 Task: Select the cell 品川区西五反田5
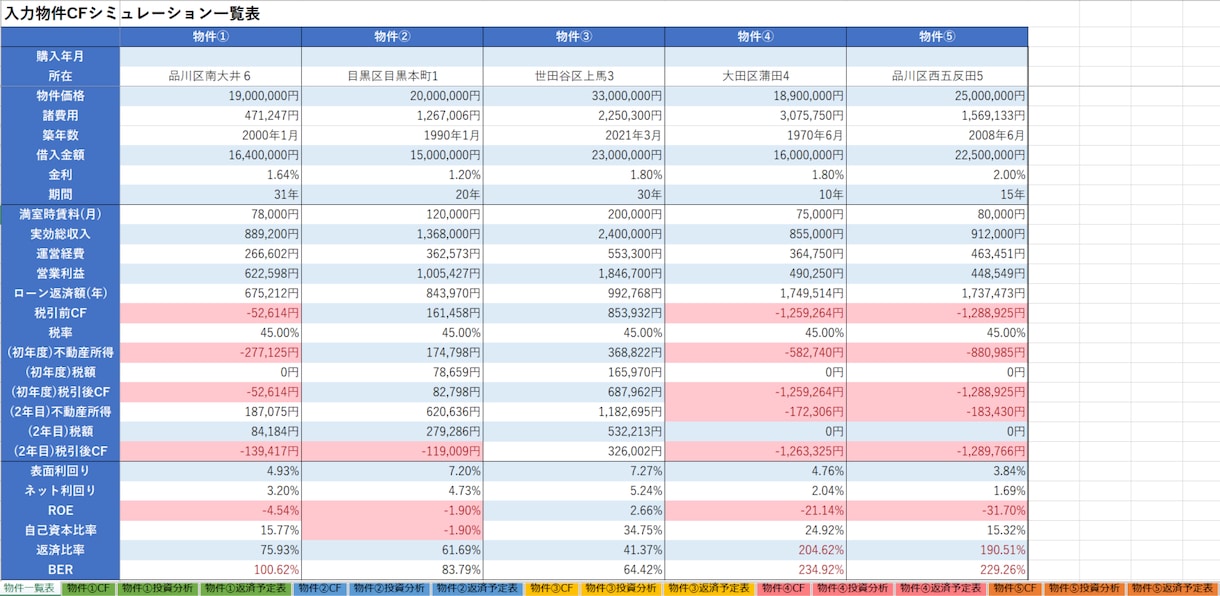937,76
